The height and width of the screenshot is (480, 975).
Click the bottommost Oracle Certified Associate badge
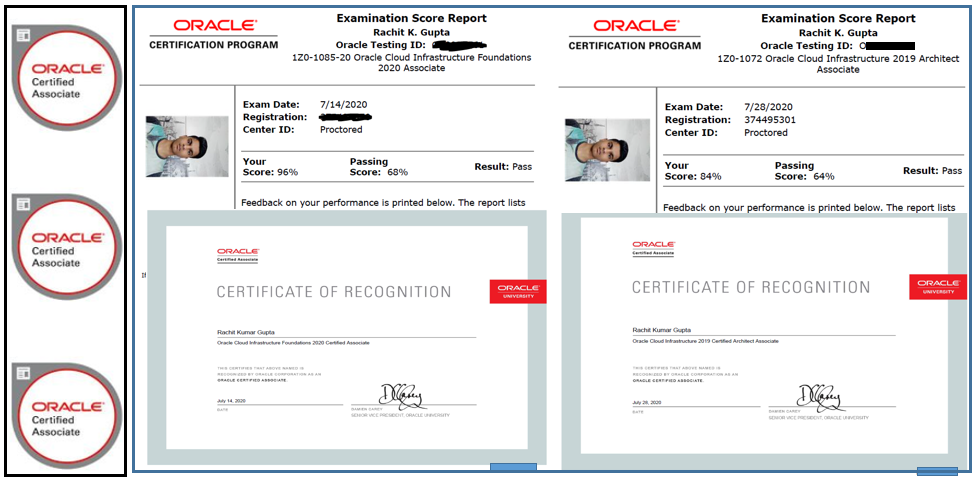coord(67,415)
